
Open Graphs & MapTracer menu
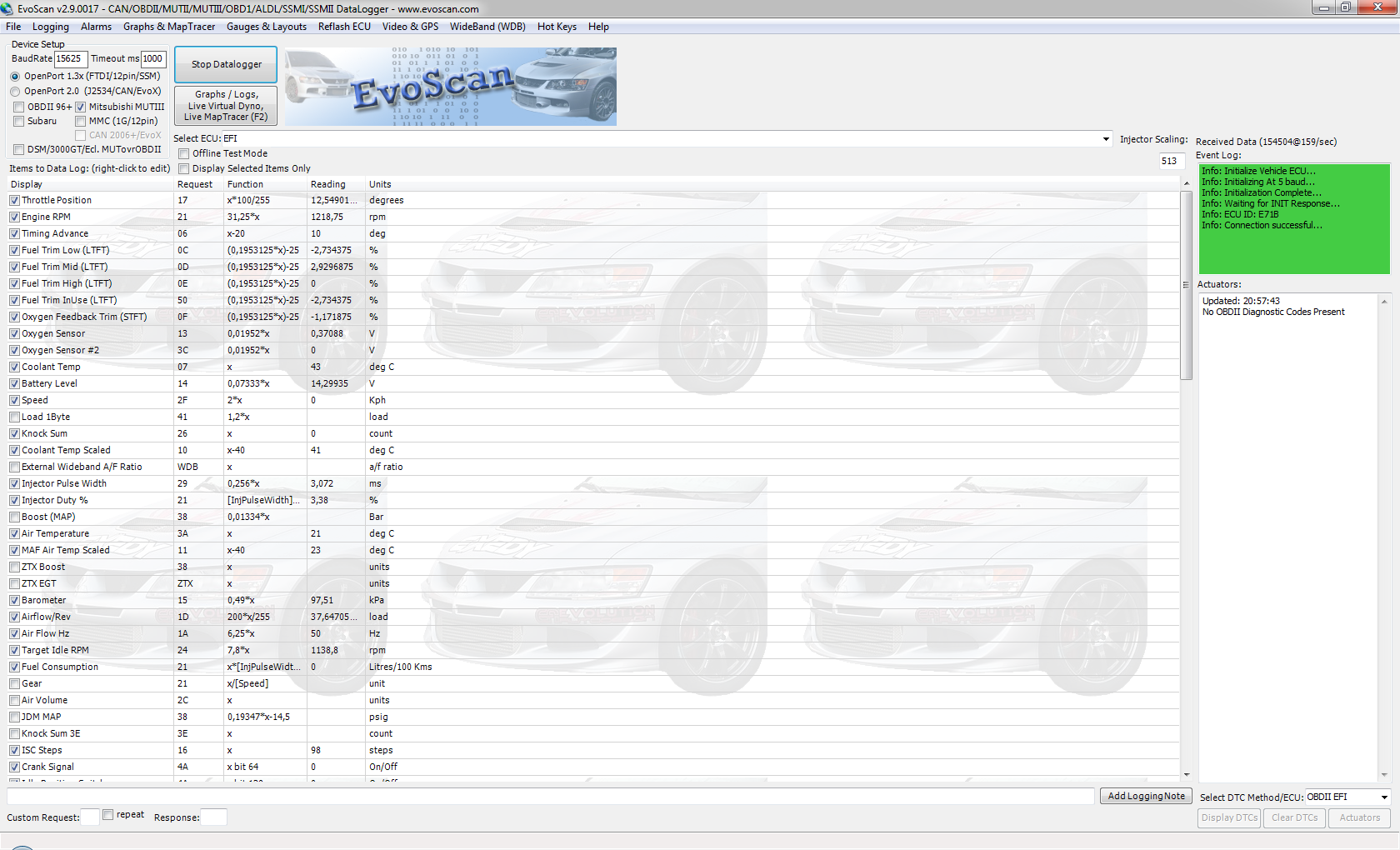[x=169, y=27]
